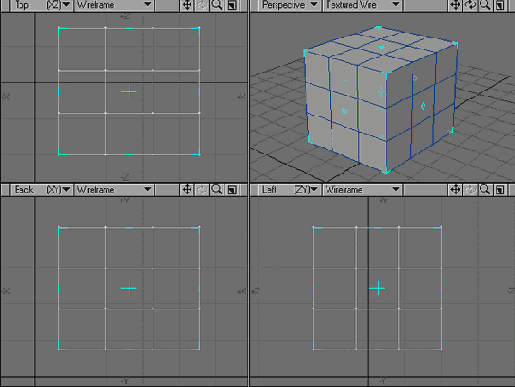
Task: Maximize the Back (XY) viewport
Action: pos(232,190)
